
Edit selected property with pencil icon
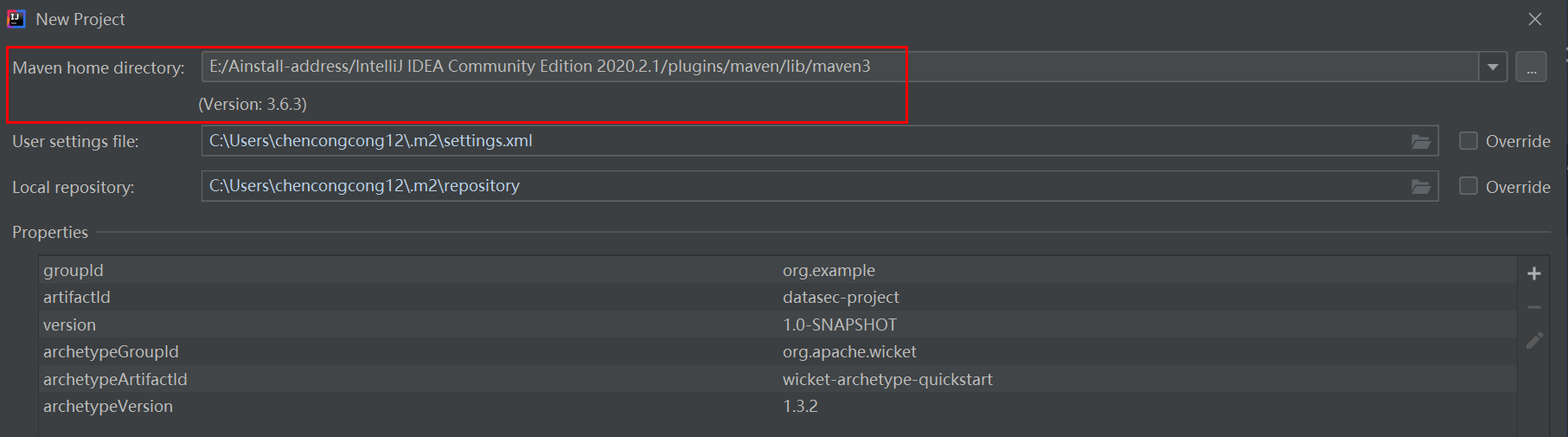(x=1534, y=341)
